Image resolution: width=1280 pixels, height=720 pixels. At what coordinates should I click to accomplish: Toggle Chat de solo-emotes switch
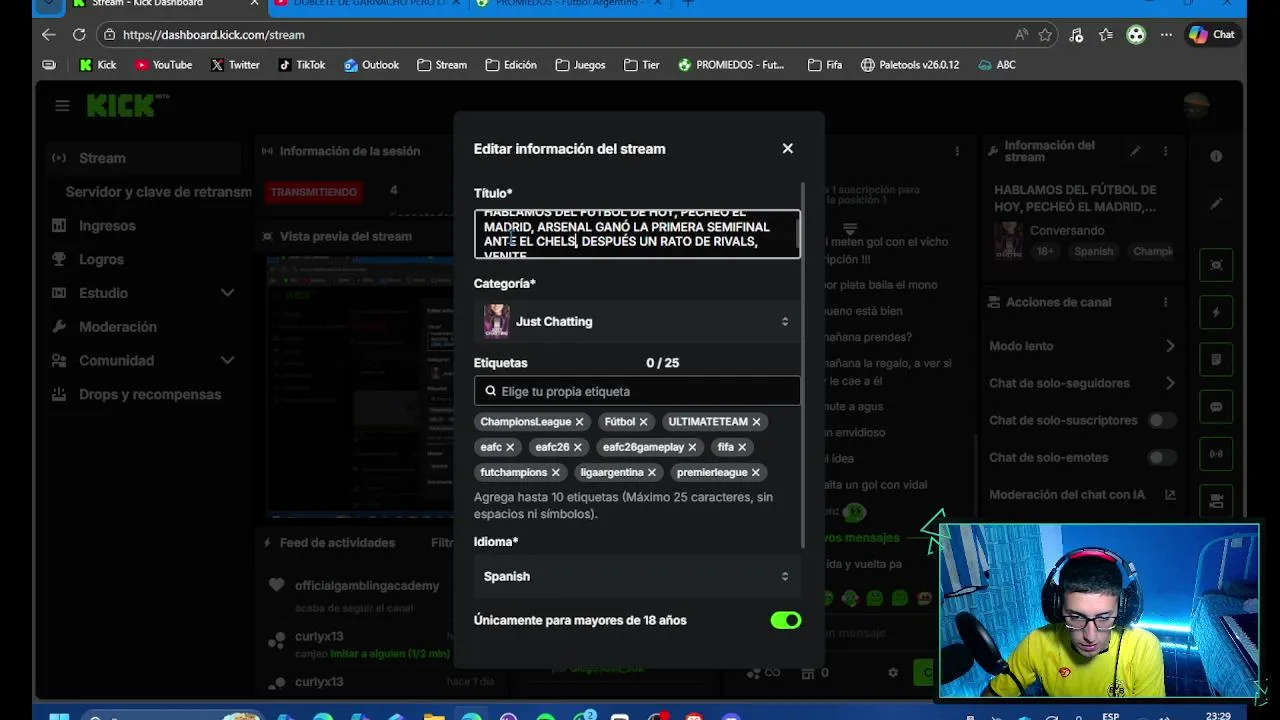tap(1162, 457)
